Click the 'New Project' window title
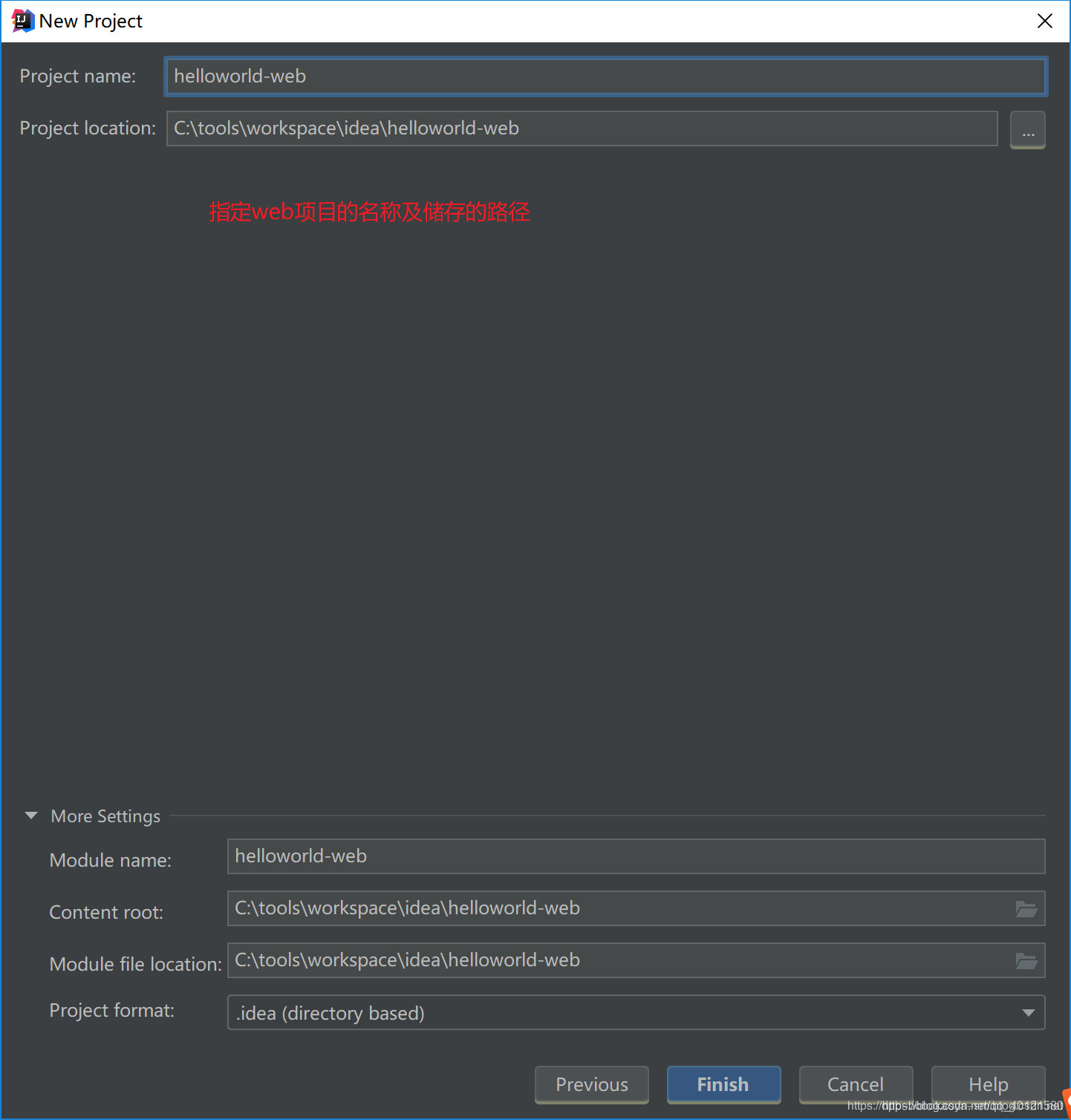Viewport: 1071px width, 1120px height. click(x=91, y=22)
